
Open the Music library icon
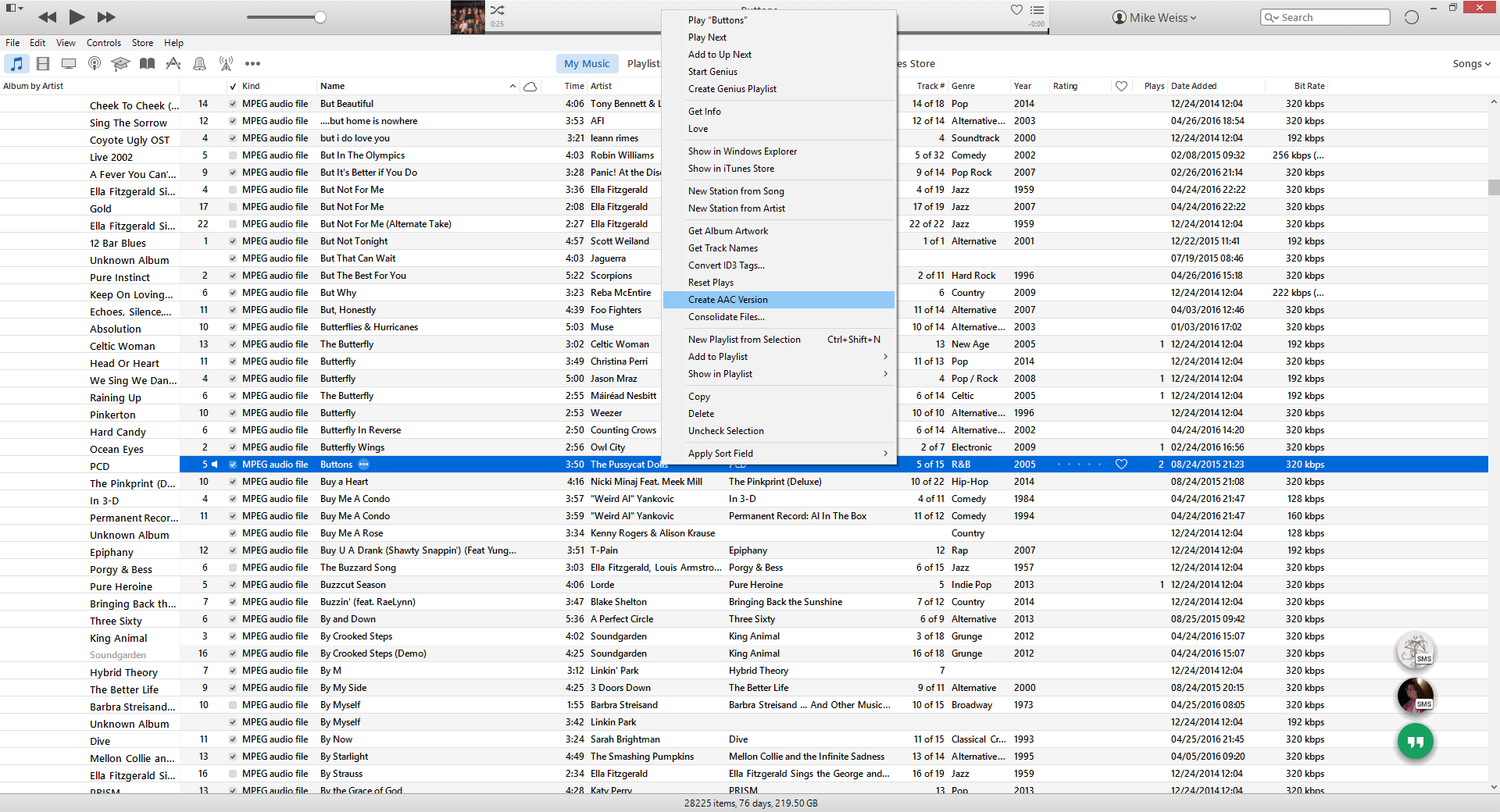point(16,63)
